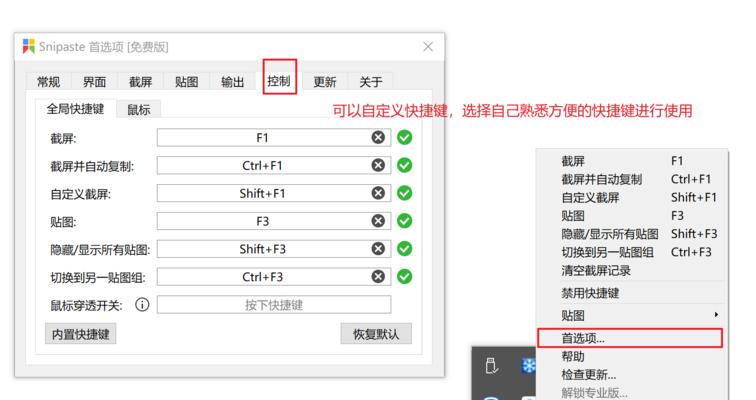The image size is (756, 400).
Task: Clear the 截屏 F1 shortcut field
Action: (378, 138)
